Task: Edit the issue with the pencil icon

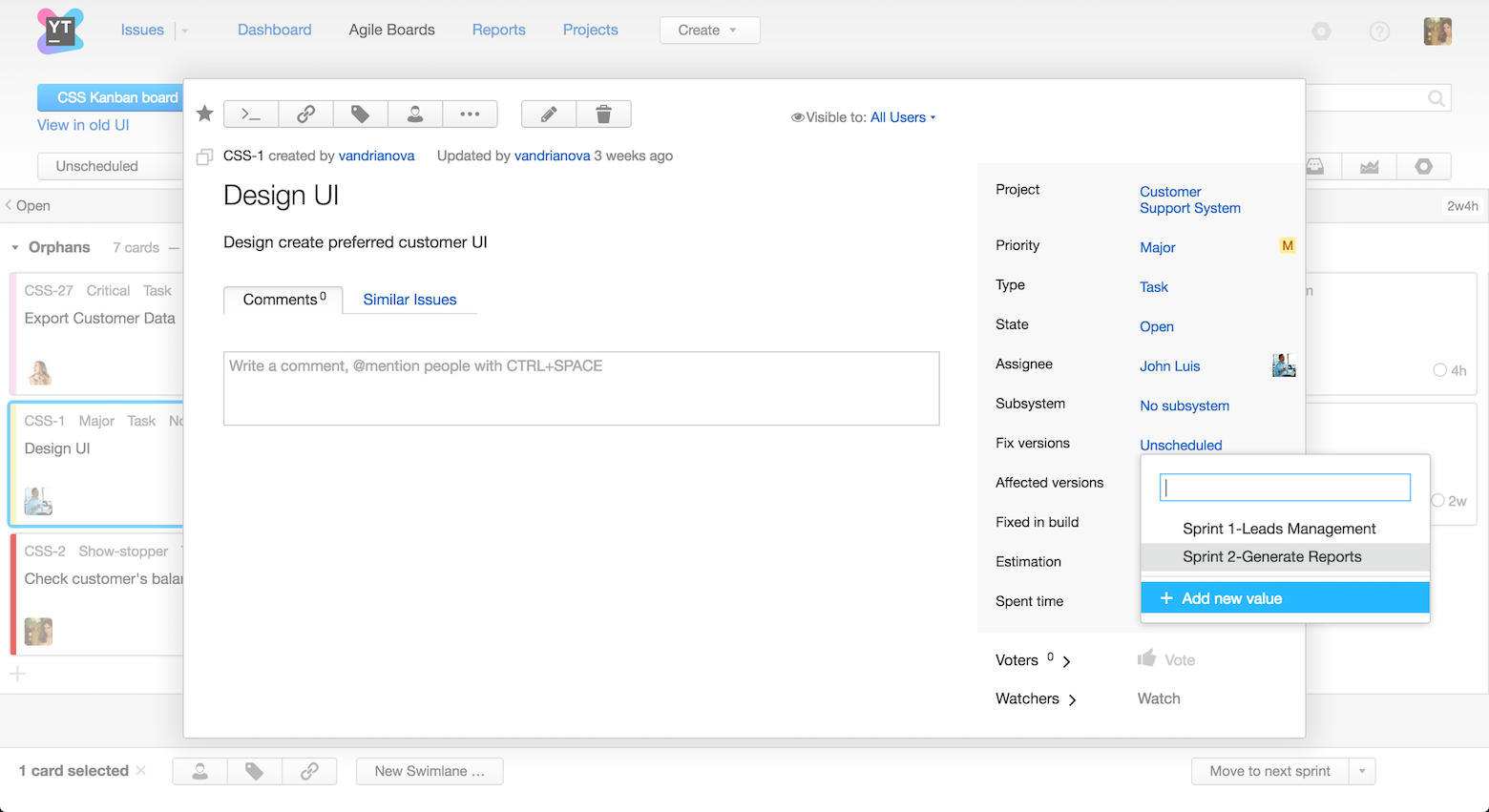Action: [x=548, y=114]
